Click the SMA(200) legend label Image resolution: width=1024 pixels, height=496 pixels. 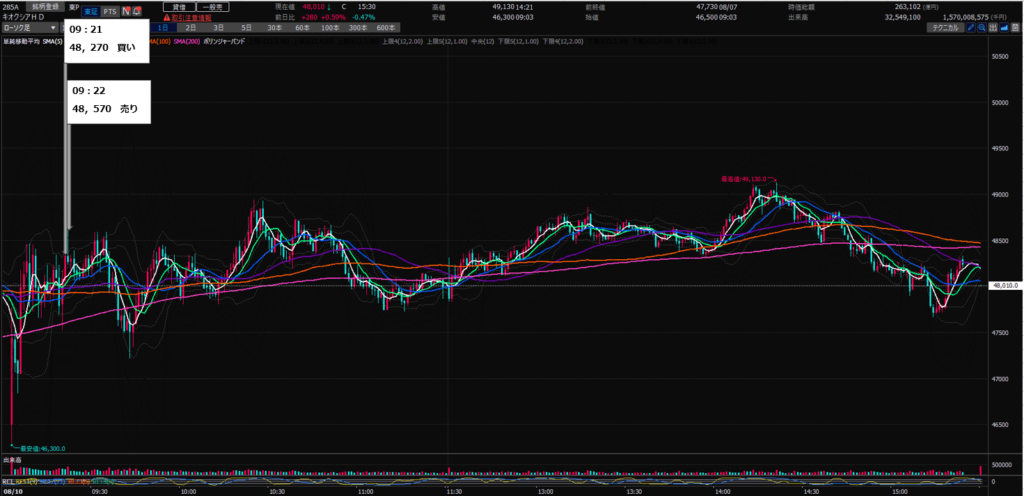(x=189, y=41)
